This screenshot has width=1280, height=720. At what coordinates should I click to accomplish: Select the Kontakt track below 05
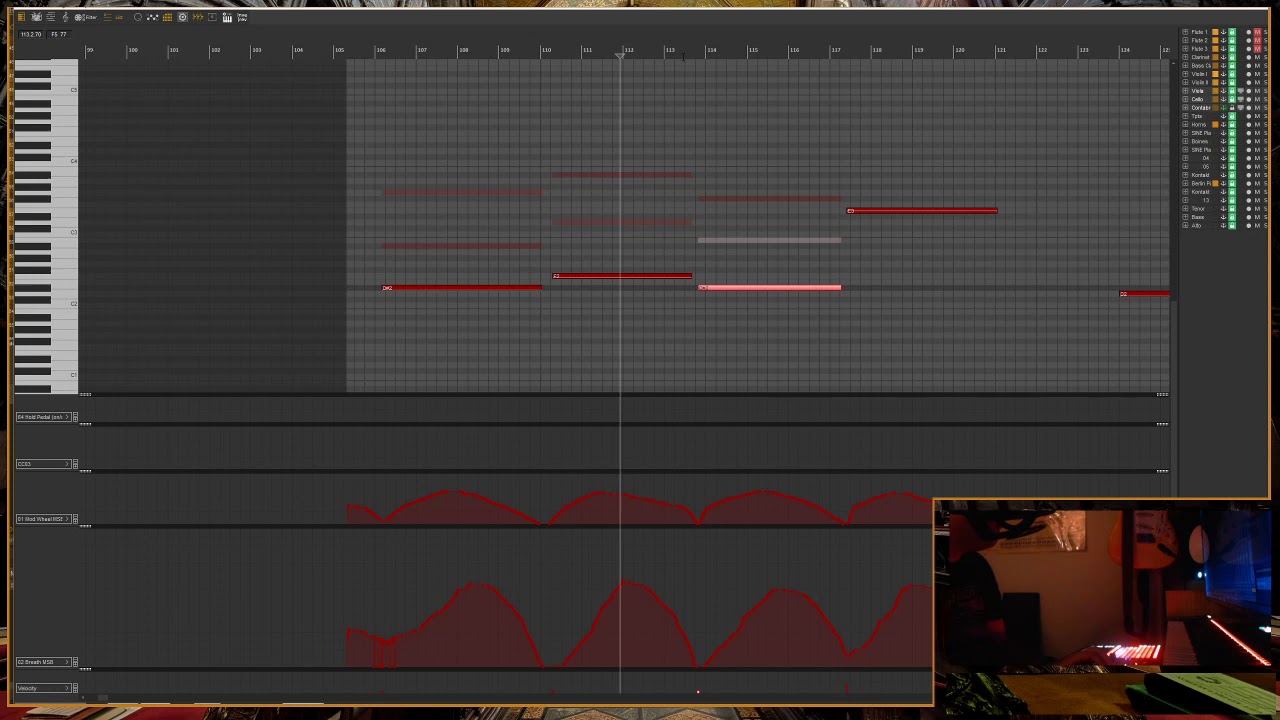pyautogui.click(x=1200, y=176)
